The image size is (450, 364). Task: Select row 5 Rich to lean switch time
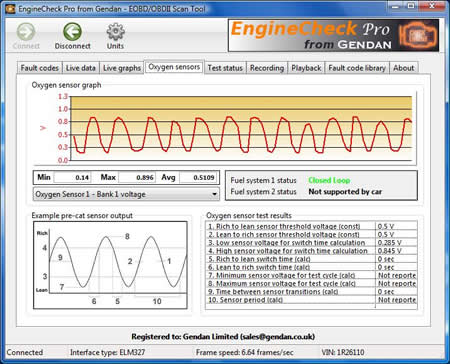coord(311,259)
